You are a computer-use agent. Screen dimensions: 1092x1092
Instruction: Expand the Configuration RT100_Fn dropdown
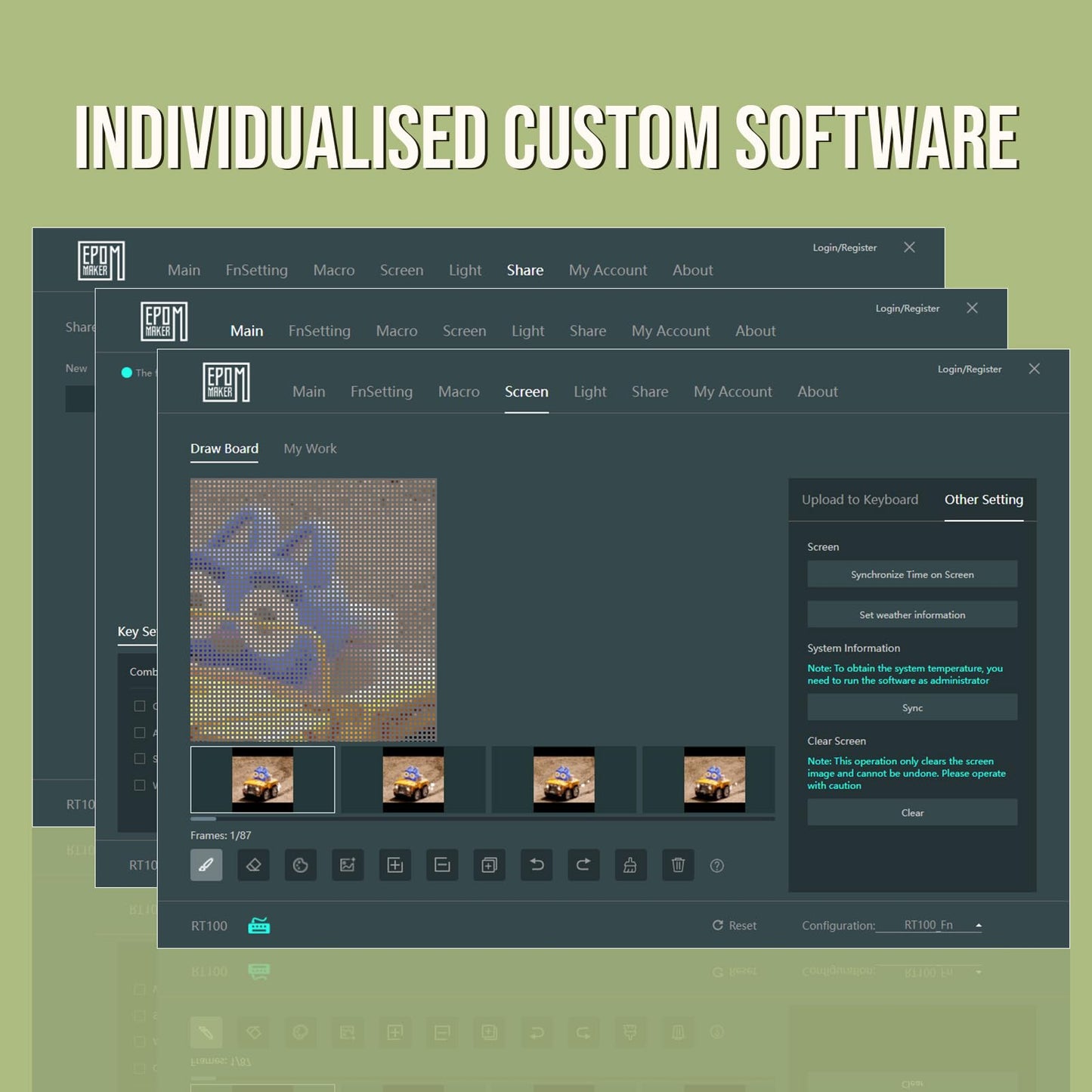pos(978,926)
